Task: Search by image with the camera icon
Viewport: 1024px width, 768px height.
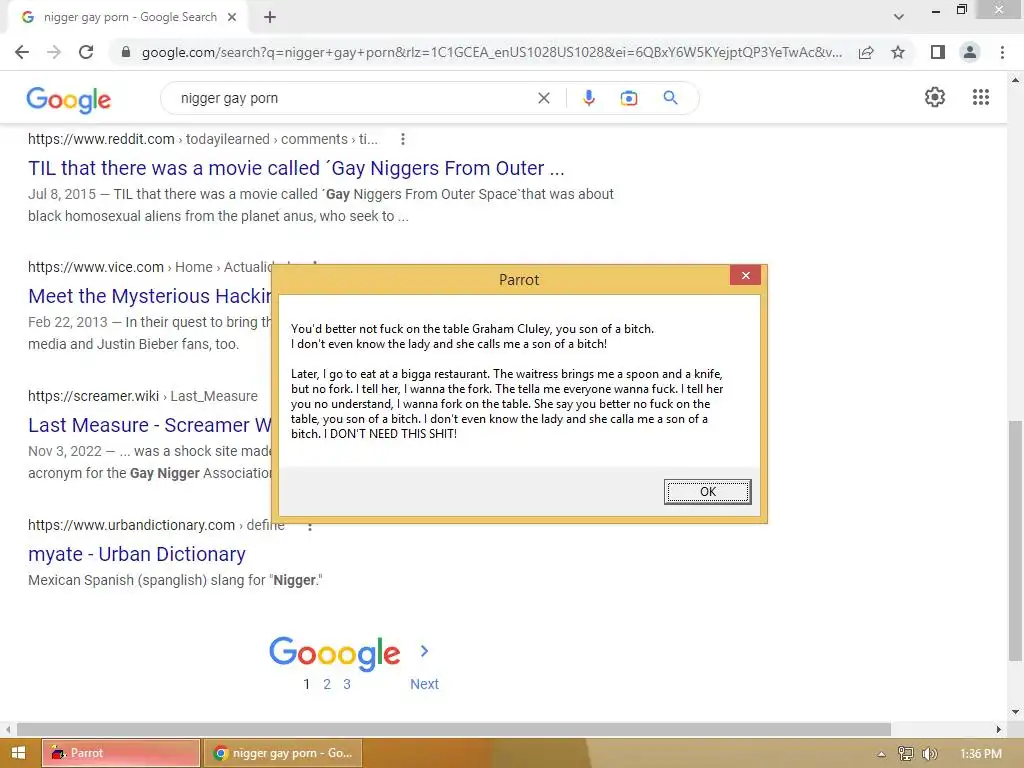Action: [x=628, y=98]
